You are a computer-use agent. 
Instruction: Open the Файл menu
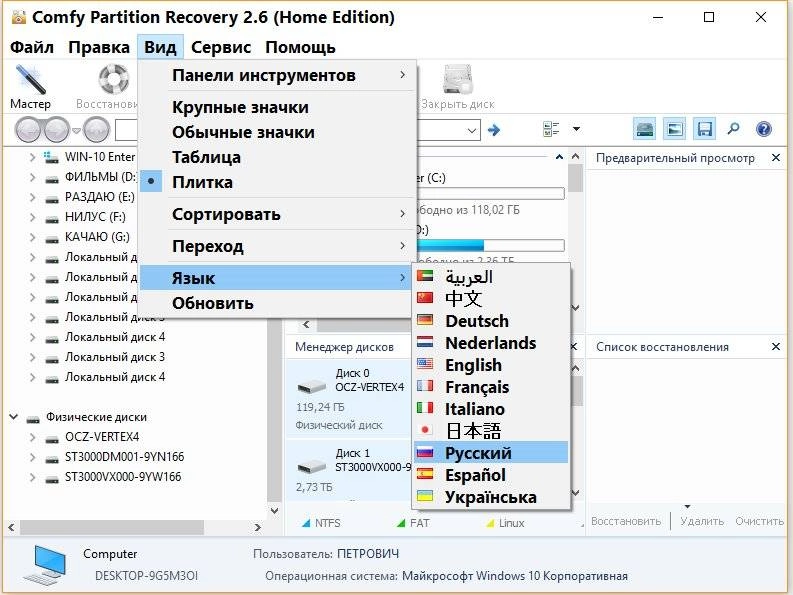(31, 47)
